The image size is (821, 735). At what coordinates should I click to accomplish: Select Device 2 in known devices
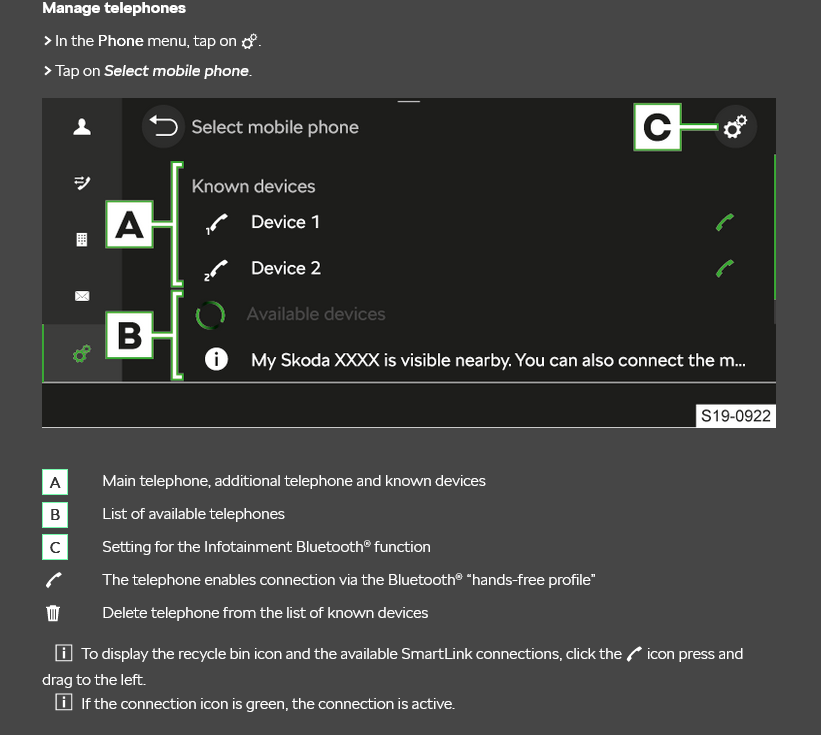click(x=286, y=268)
